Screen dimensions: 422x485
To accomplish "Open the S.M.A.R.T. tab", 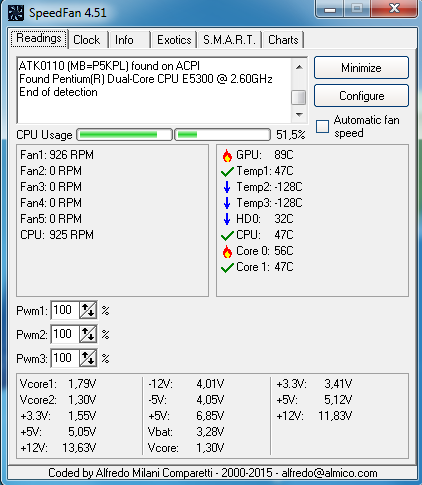I will [x=229, y=40].
